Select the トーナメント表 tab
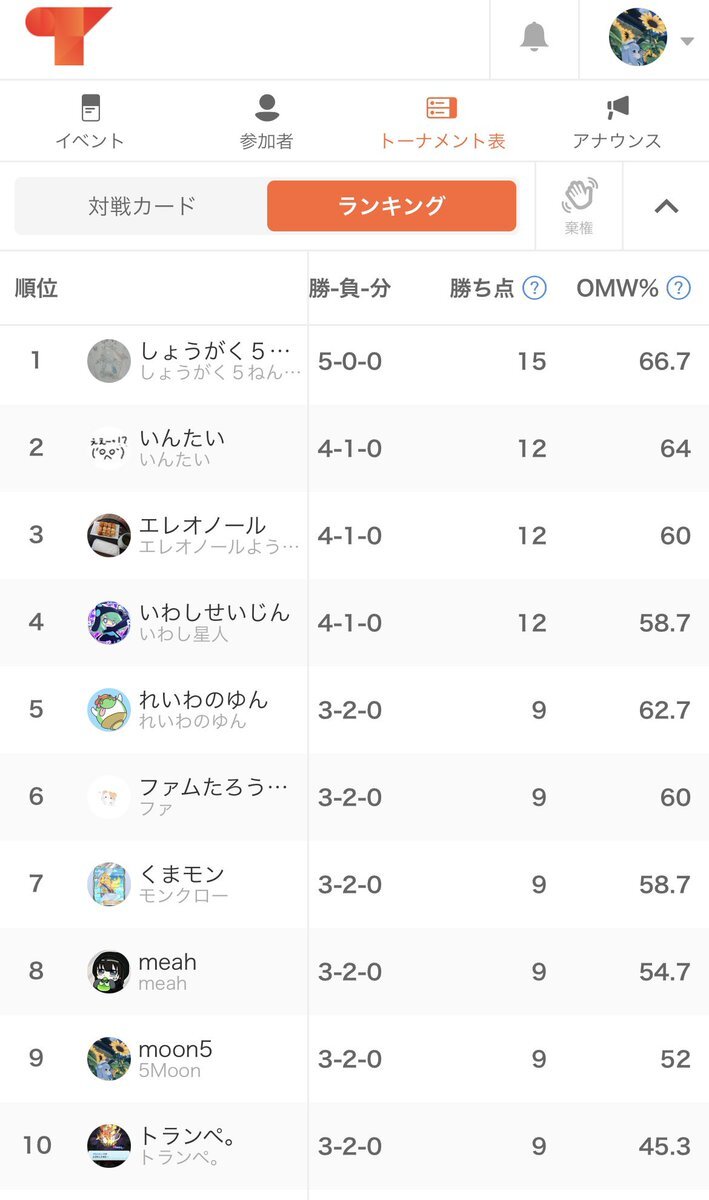The image size is (709, 1200). point(442,121)
